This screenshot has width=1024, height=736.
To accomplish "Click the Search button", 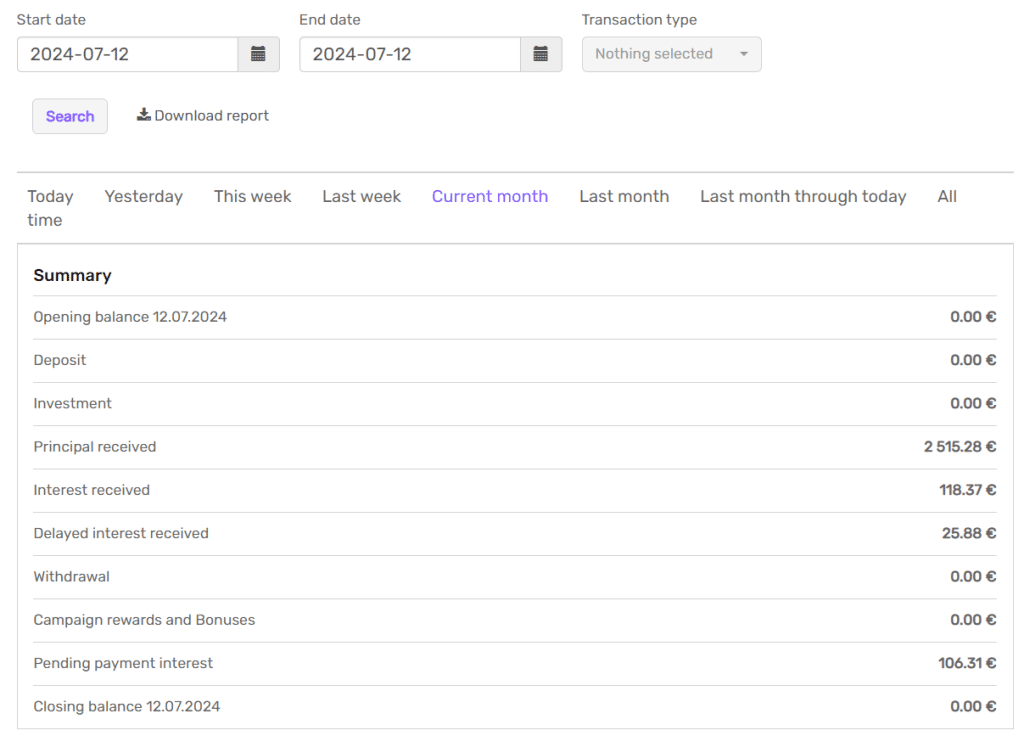I will [x=70, y=116].
